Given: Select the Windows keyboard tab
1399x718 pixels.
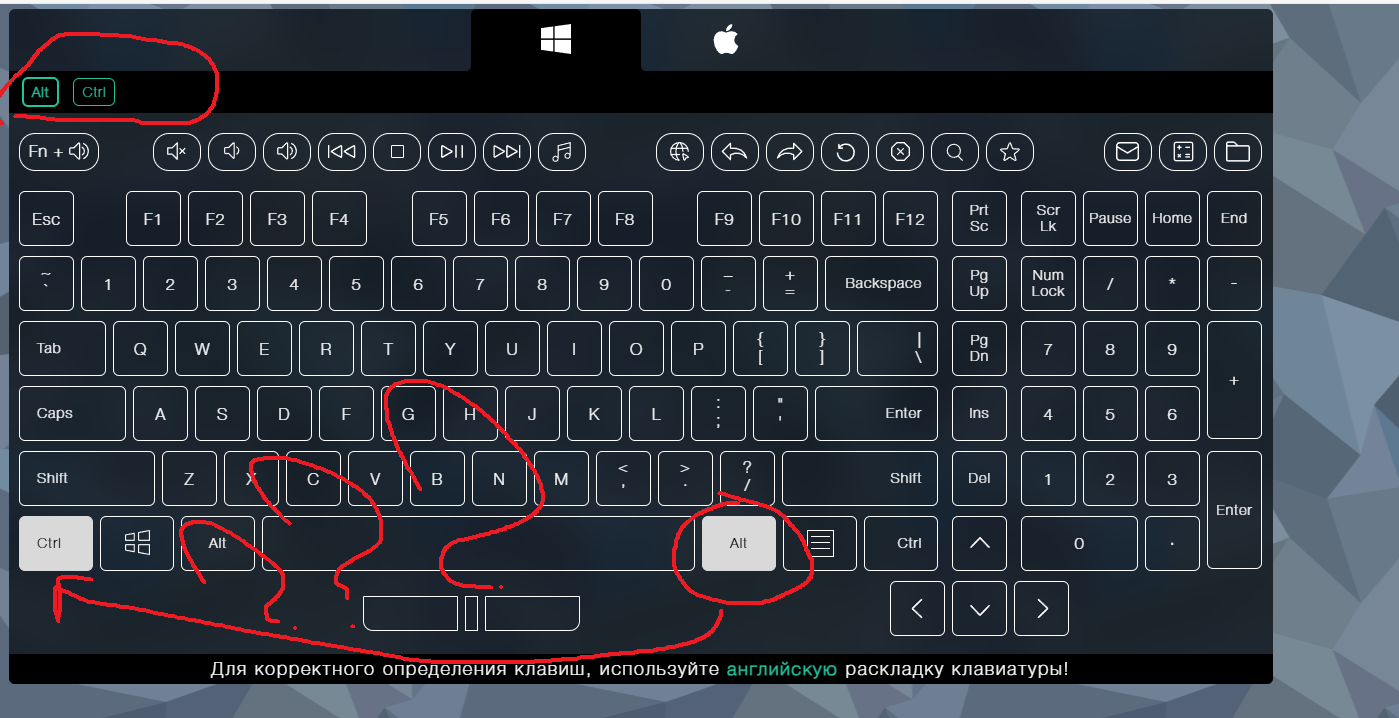Looking at the screenshot, I should [x=556, y=40].
